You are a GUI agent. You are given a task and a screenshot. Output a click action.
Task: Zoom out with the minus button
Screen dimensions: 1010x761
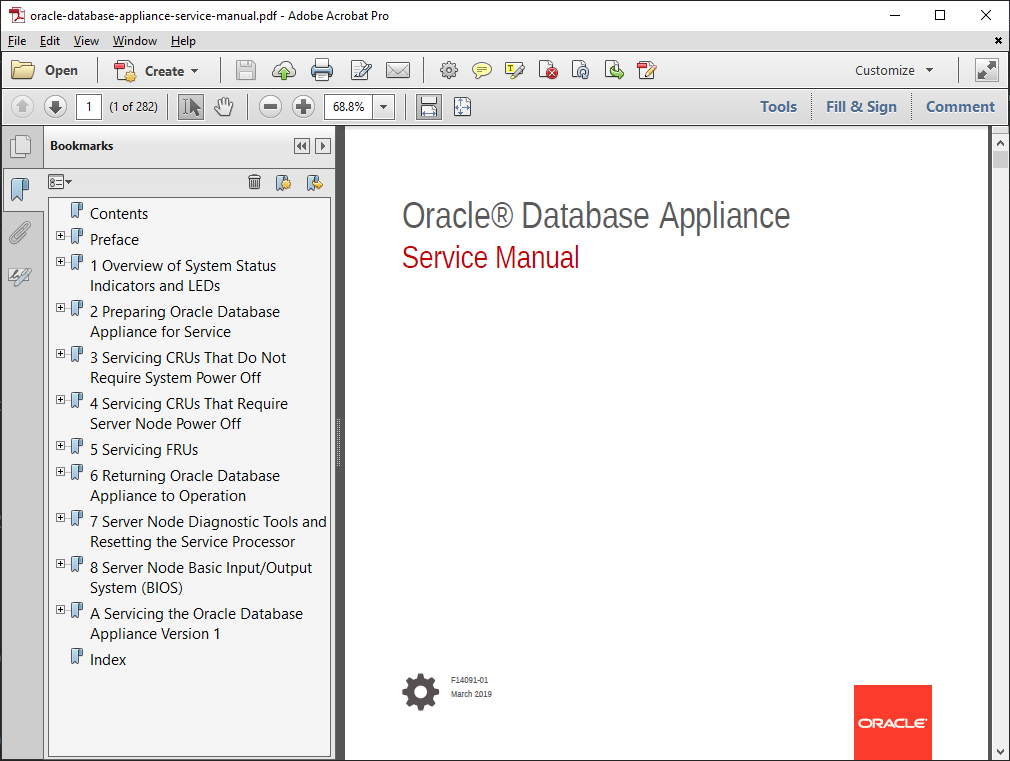[x=271, y=106]
